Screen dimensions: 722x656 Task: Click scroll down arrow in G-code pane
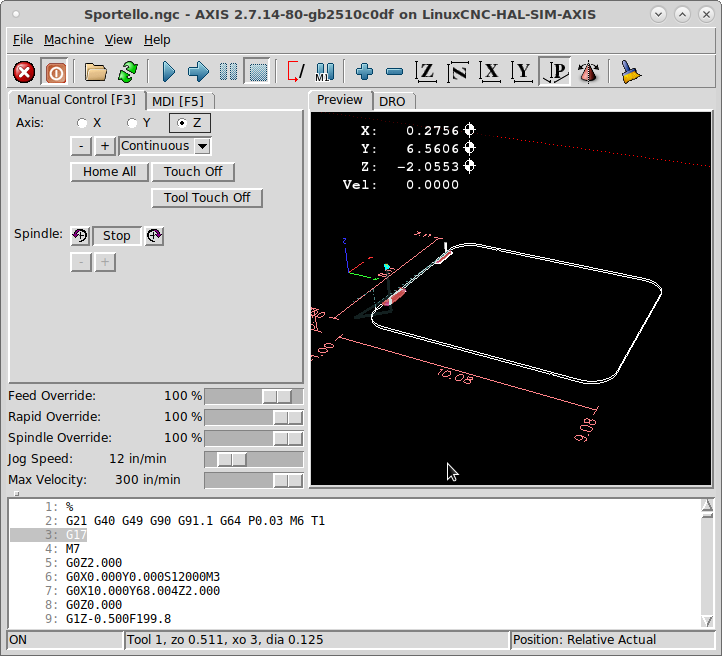pos(707,621)
